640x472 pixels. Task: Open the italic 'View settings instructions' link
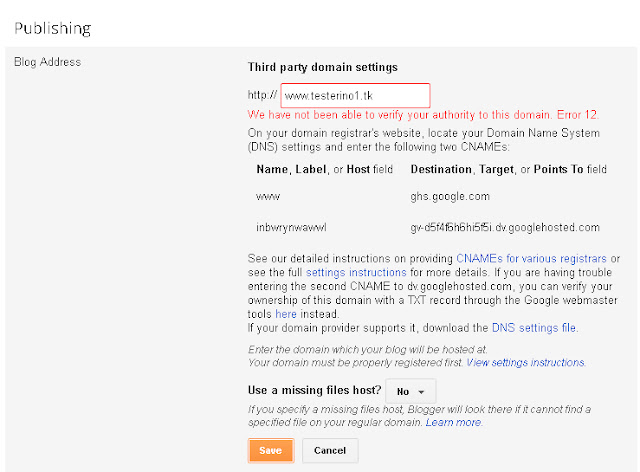coord(525,363)
